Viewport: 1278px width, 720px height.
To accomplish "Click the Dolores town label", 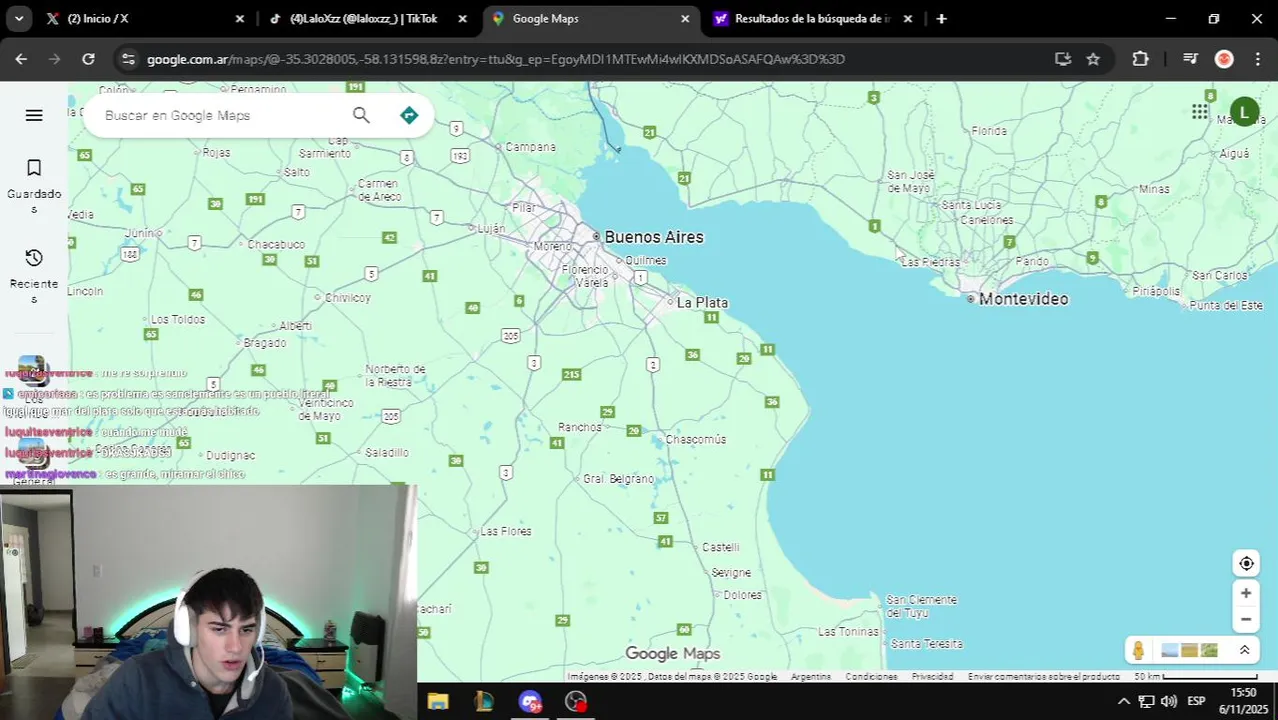I will click(x=742, y=594).
